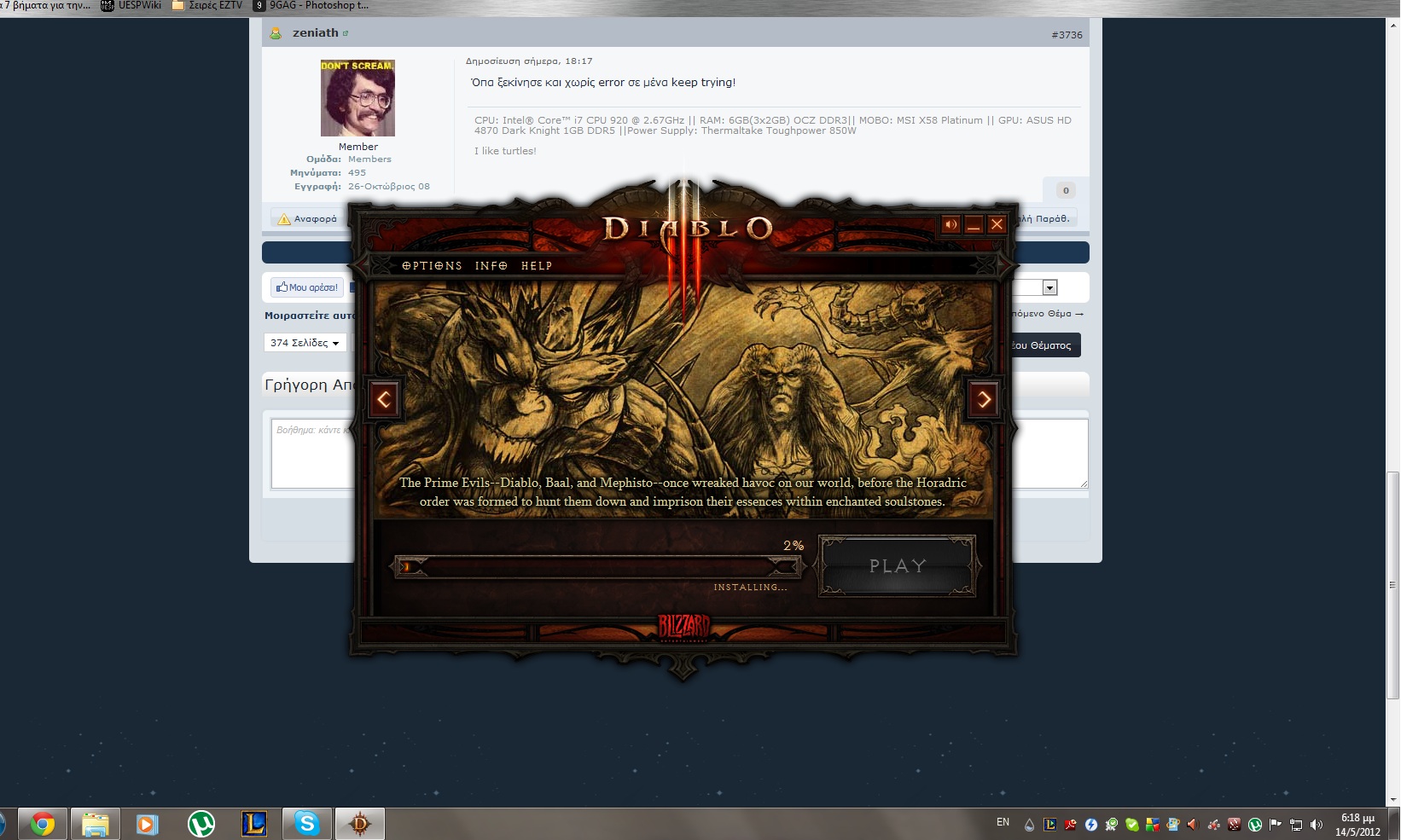
Task: Open the OPTIONS menu in Diablo launcher
Action: pyautogui.click(x=432, y=266)
